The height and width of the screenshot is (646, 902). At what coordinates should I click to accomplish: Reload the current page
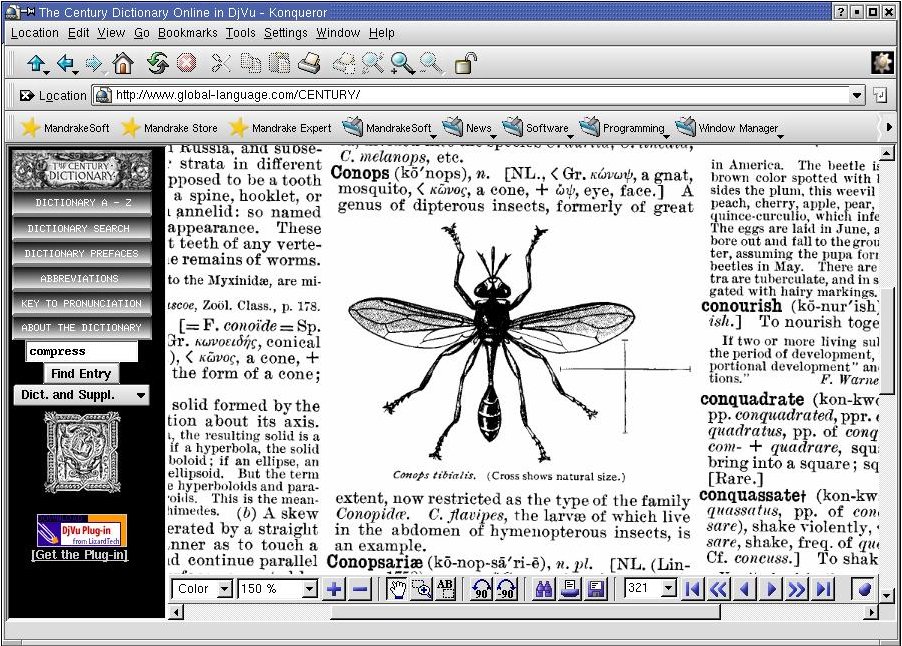coord(156,63)
